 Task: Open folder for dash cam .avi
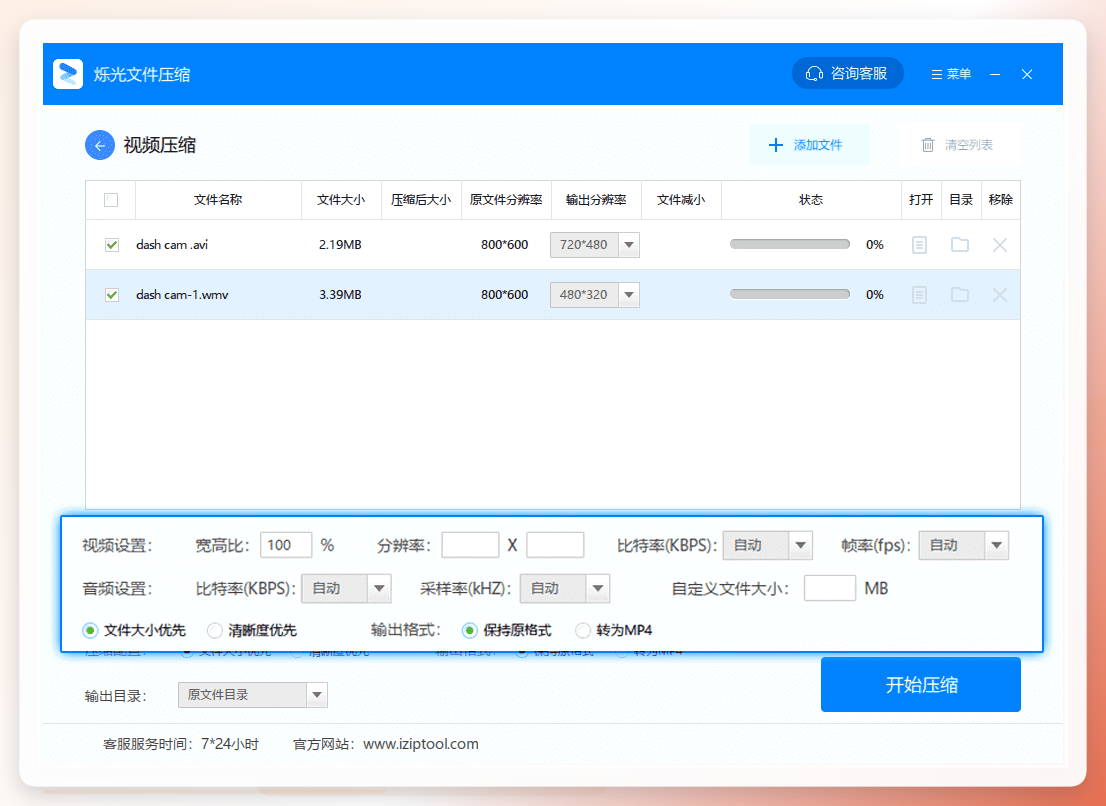click(x=959, y=245)
